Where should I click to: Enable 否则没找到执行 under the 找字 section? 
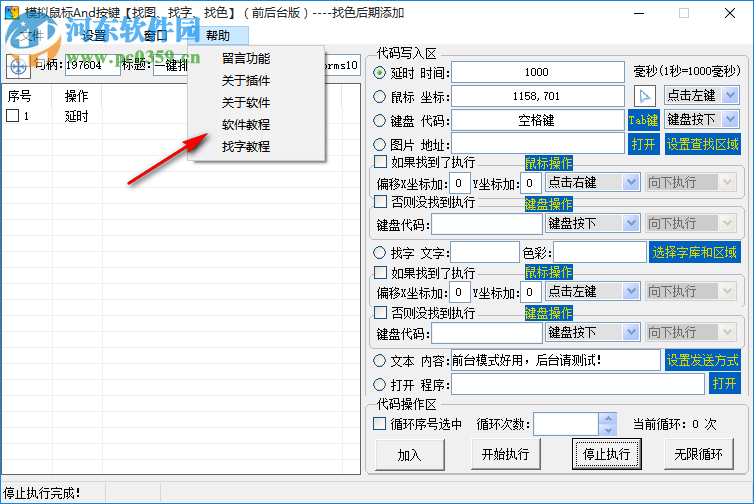point(380,313)
